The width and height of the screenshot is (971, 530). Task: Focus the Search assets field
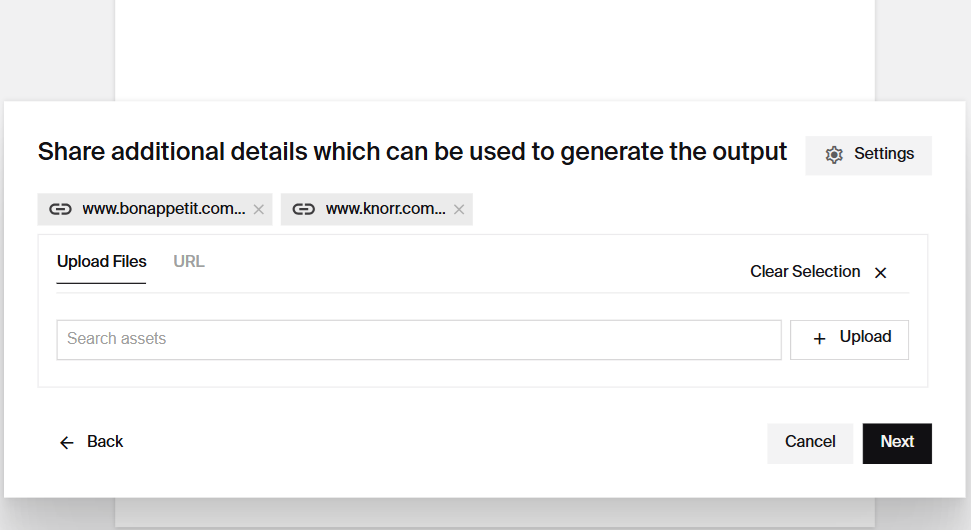[418, 339]
